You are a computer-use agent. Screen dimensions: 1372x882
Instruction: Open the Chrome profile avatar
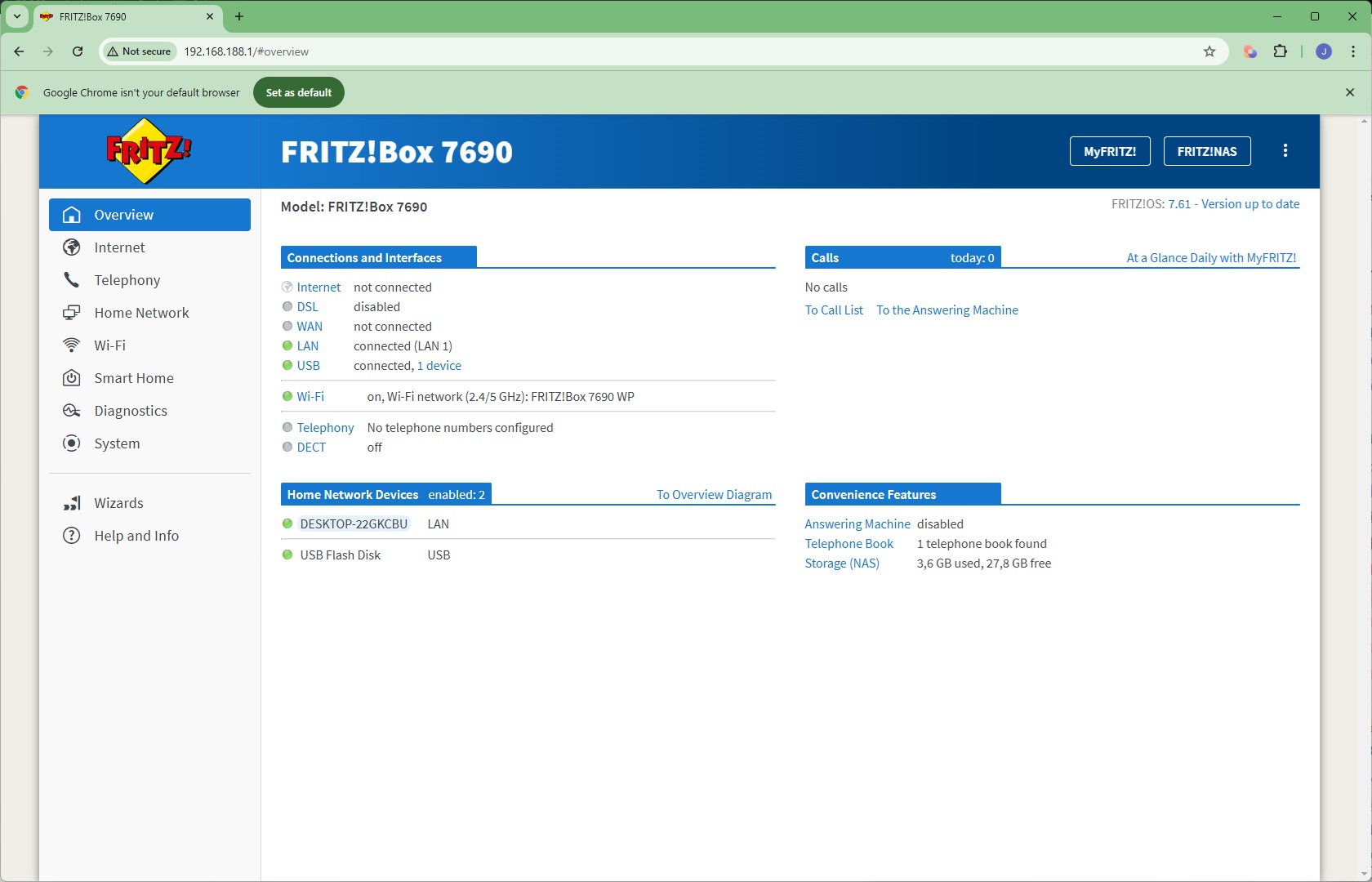tap(1324, 51)
